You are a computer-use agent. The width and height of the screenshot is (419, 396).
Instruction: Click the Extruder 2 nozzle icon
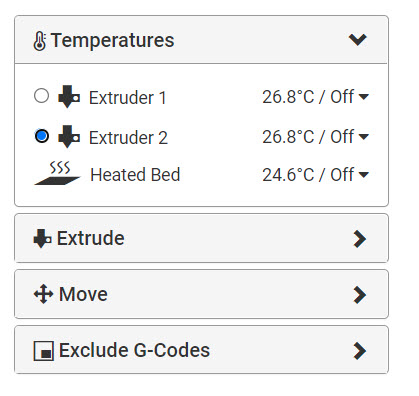point(69,137)
